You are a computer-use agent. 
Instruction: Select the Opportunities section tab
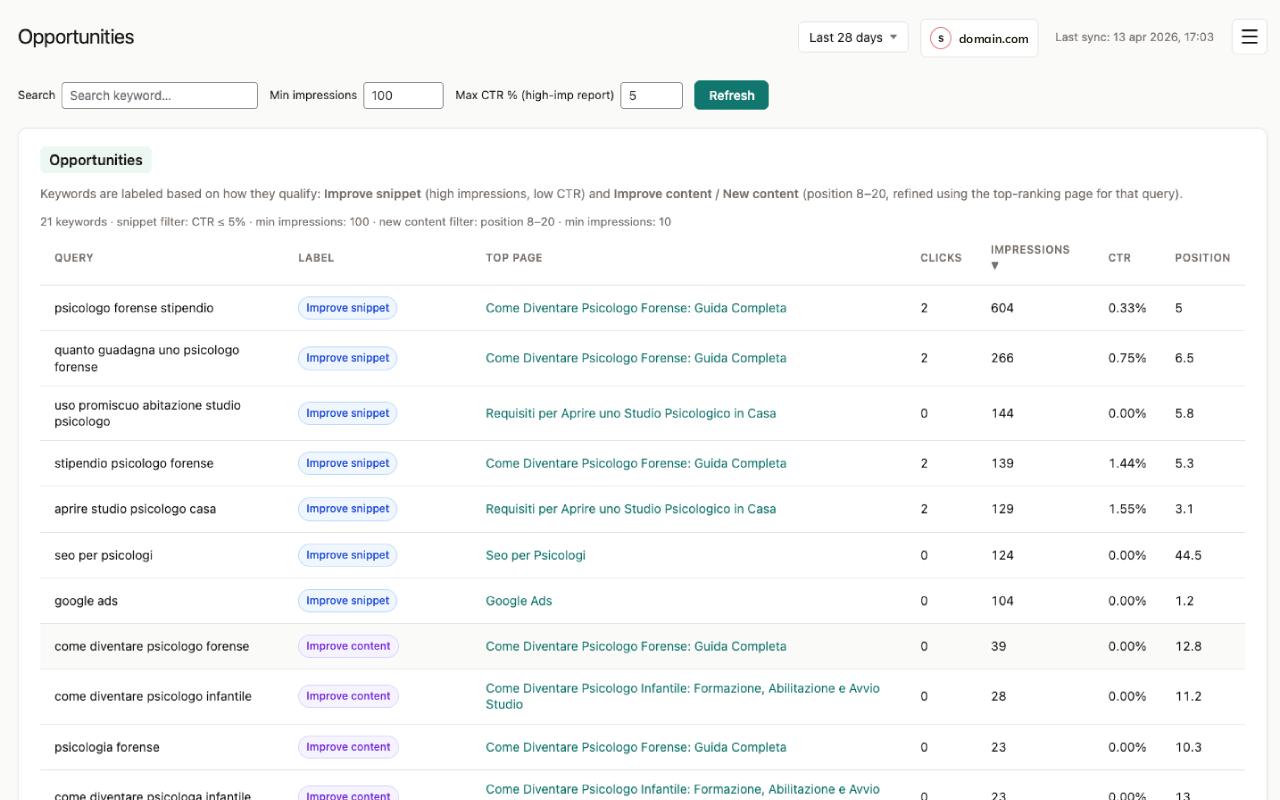click(x=96, y=160)
